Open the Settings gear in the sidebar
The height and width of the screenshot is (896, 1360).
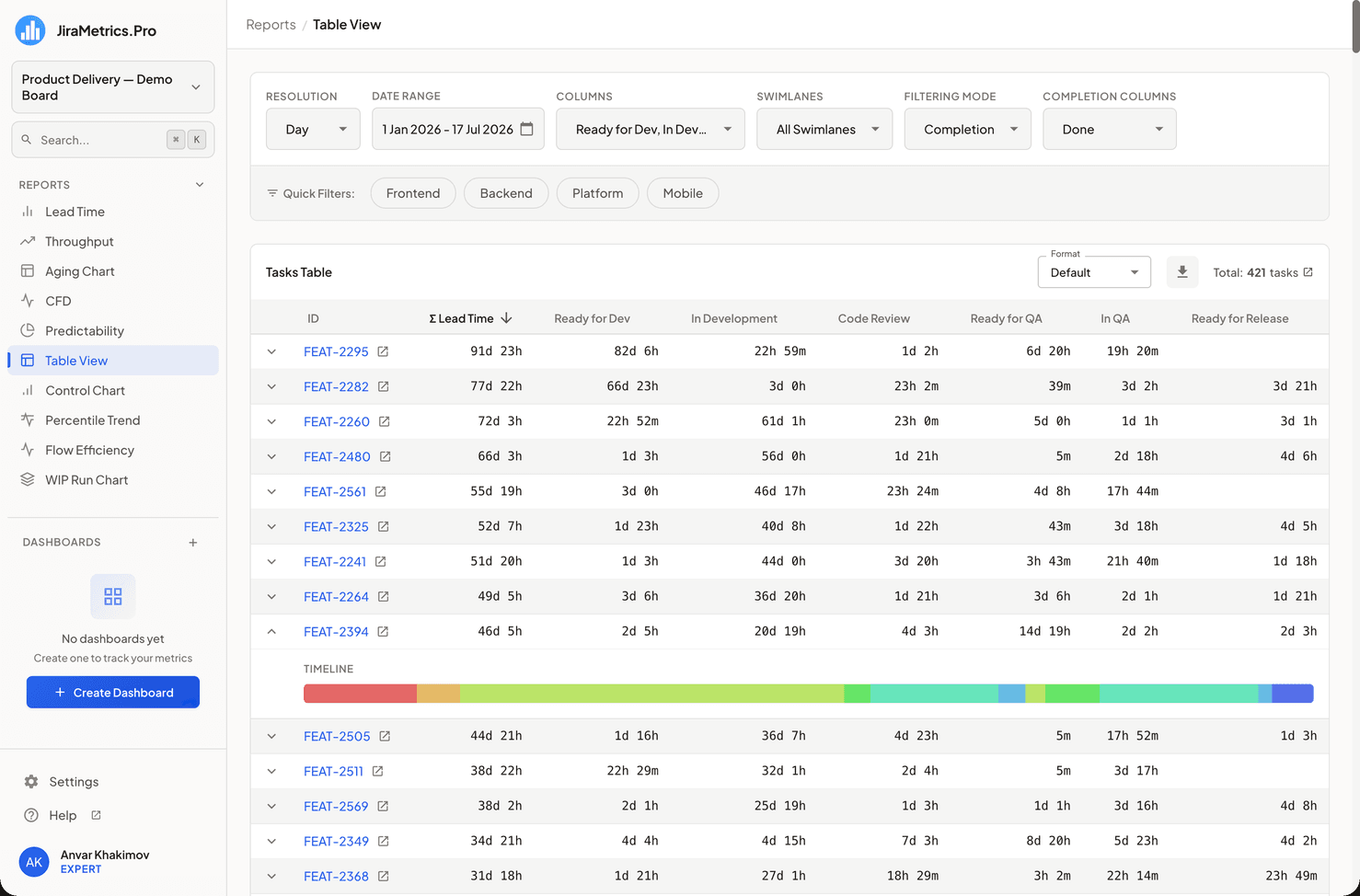(31, 782)
